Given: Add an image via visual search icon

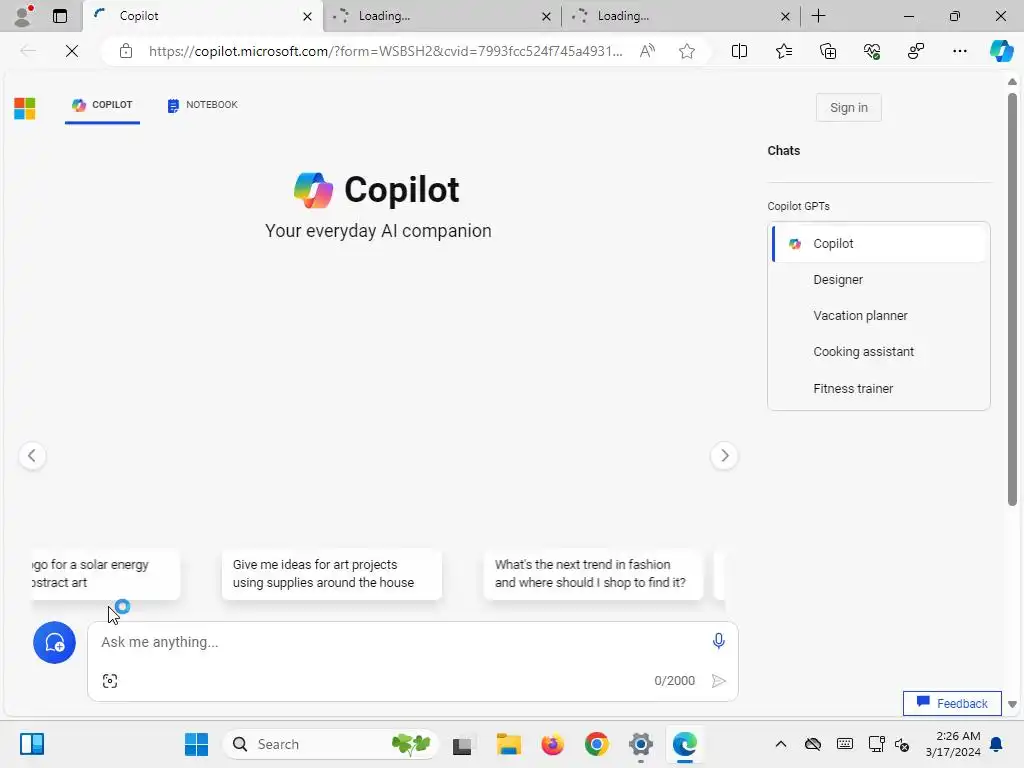Looking at the screenshot, I should 110,681.
